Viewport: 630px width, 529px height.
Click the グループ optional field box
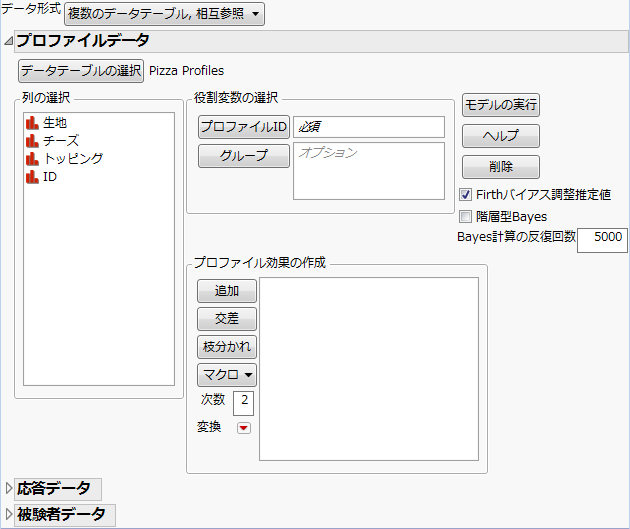point(369,171)
